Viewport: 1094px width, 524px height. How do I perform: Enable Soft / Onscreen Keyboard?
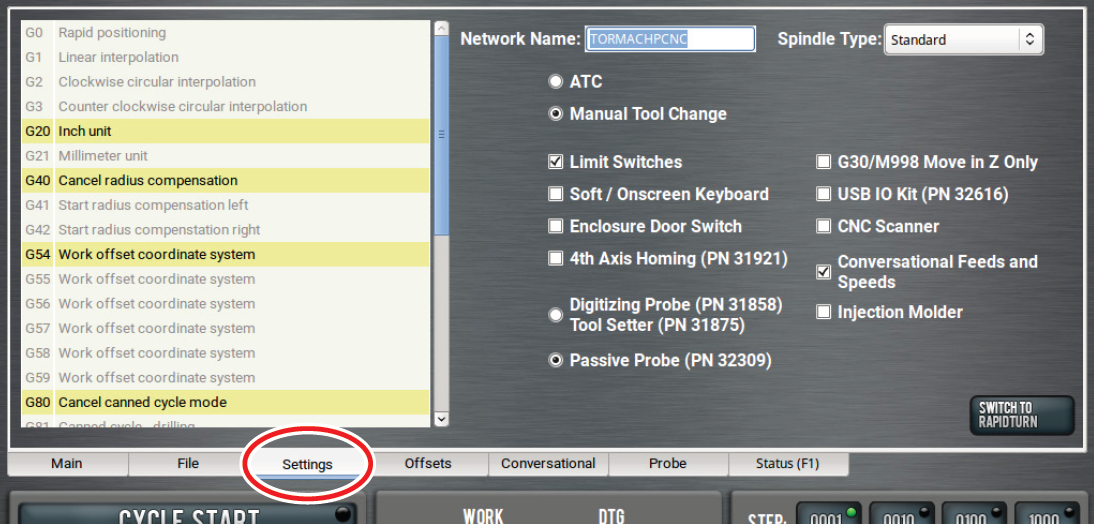coord(556,194)
